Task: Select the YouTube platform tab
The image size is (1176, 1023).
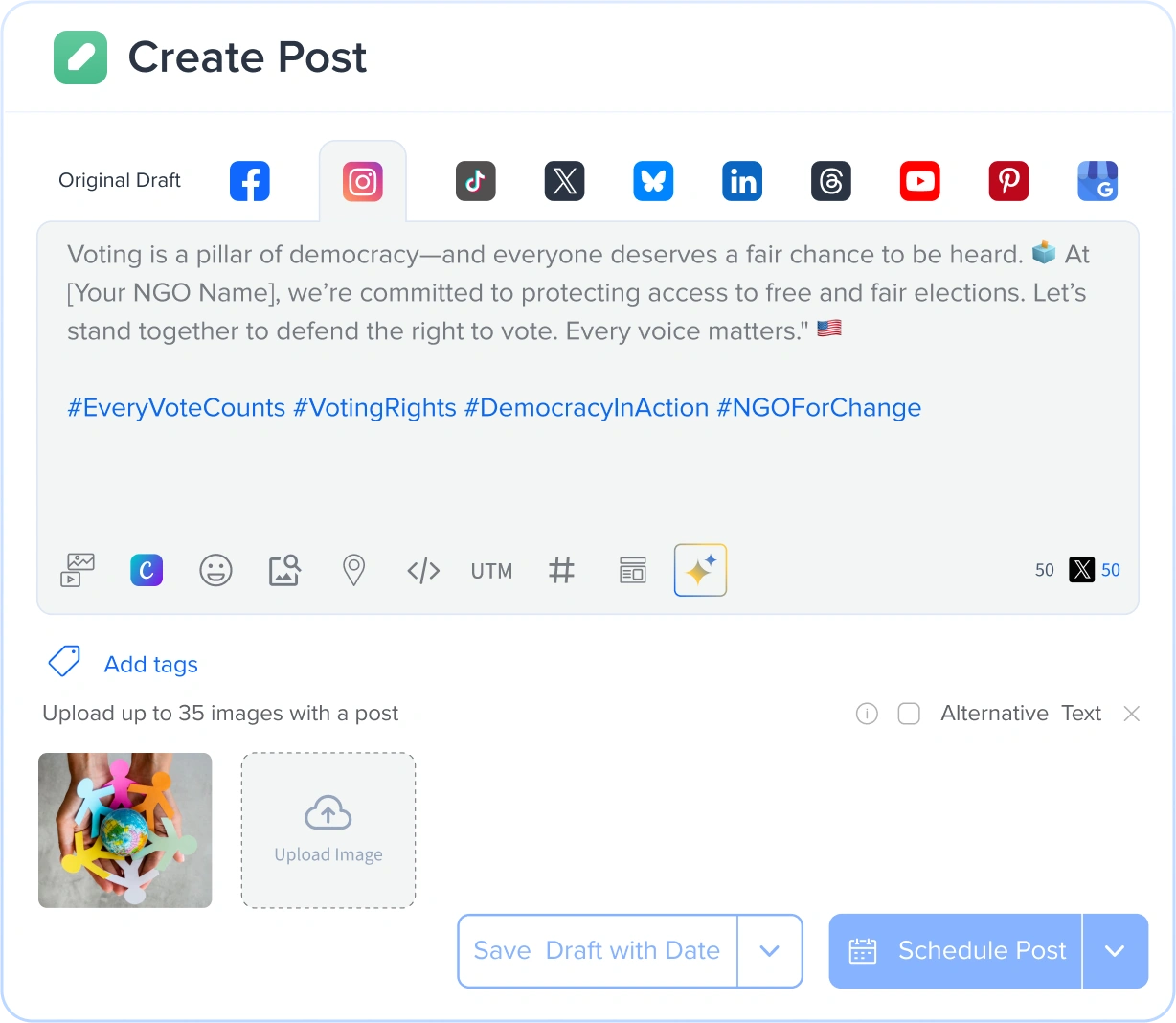Action: pos(919,181)
